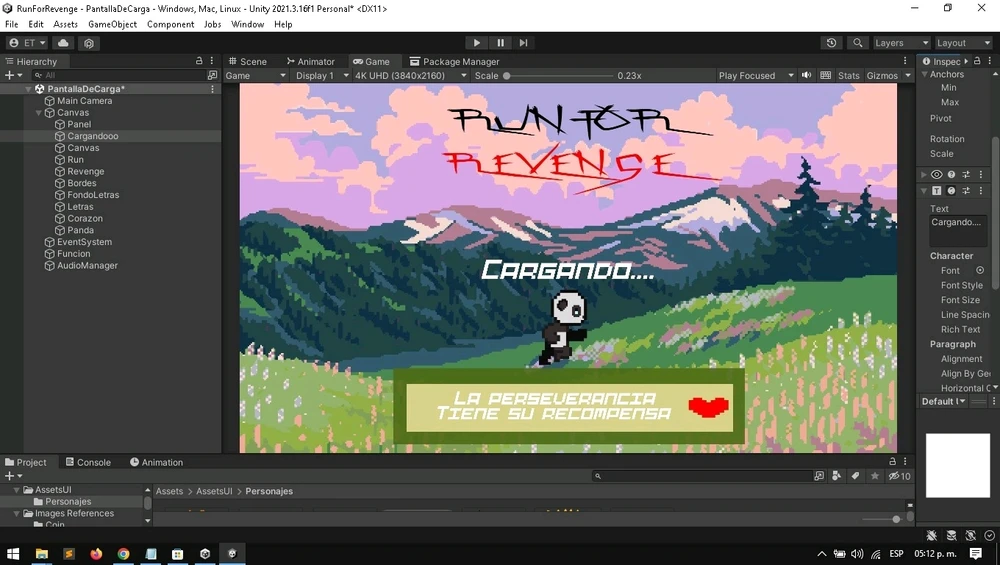This screenshot has height=565, width=1000.
Task: Open the undo history icon
Action: tap(831, 43)
